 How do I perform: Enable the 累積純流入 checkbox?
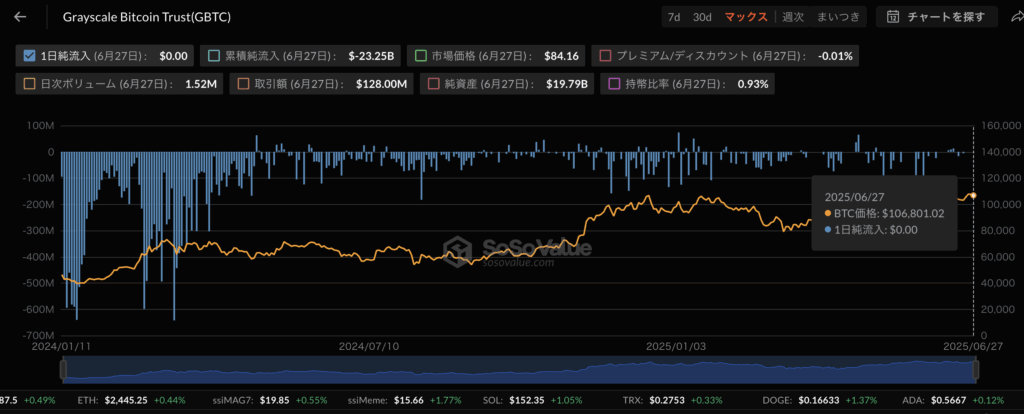pyautogui.click(x=214, y=56)
